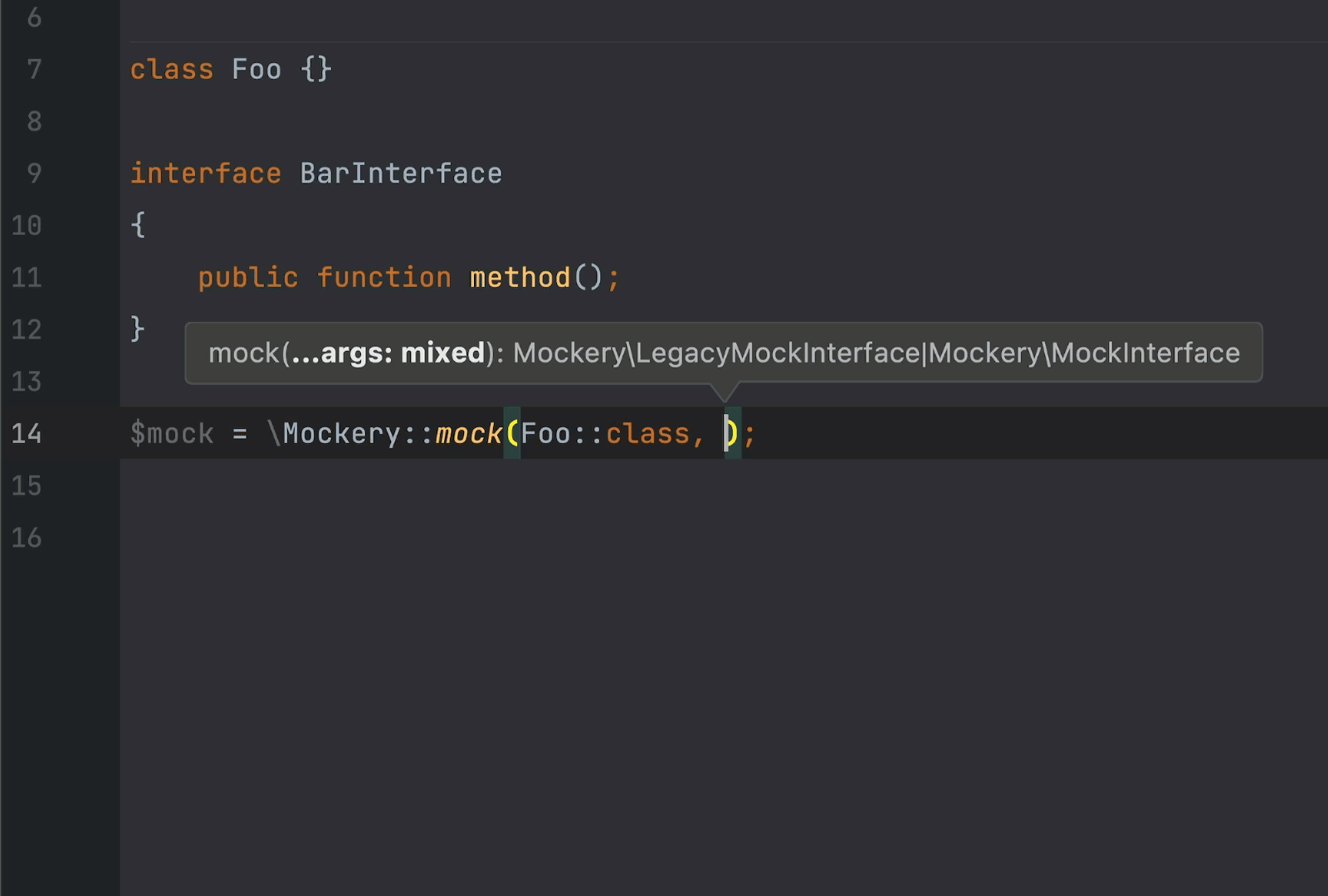Viewport: 1328px width, 896px height.
Task: Click line number 14 in the gutter
Action: point(27,433)
